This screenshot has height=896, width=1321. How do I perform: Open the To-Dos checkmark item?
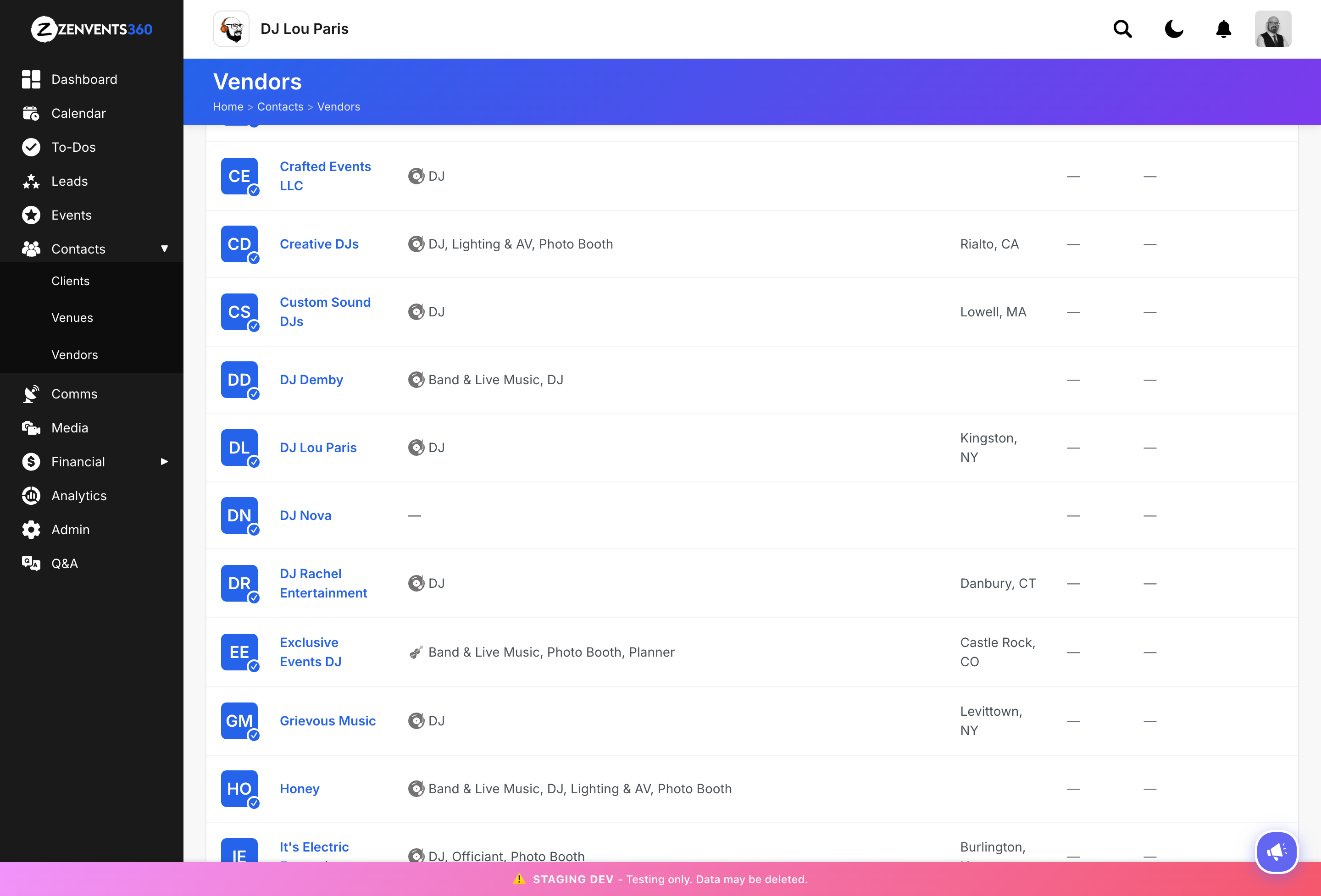tap(73, 147)
